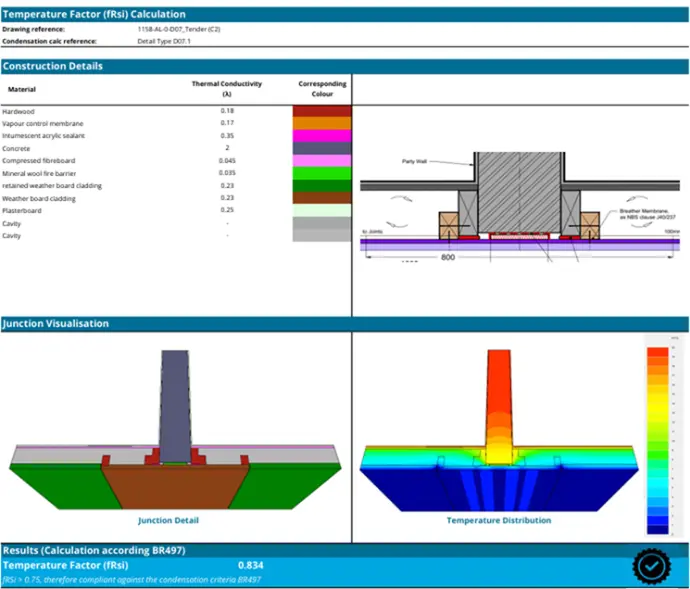Select the Junction Visualisation section header

tap(56, 324)
